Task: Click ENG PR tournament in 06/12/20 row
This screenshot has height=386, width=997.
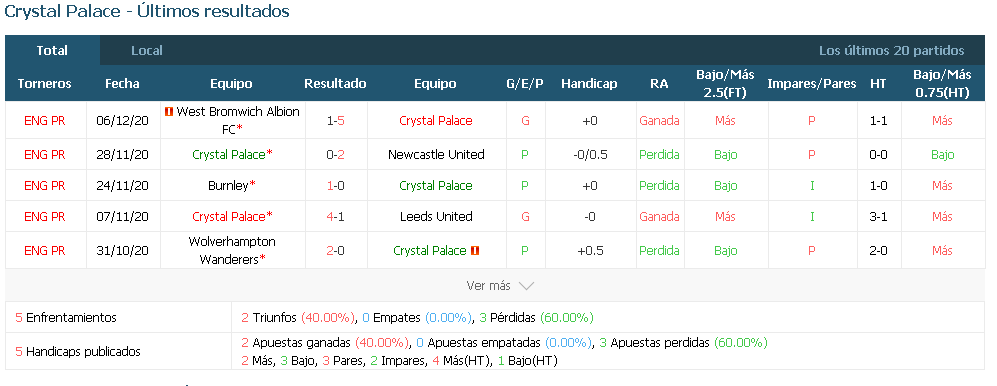Action: click(x=45, y=121)
